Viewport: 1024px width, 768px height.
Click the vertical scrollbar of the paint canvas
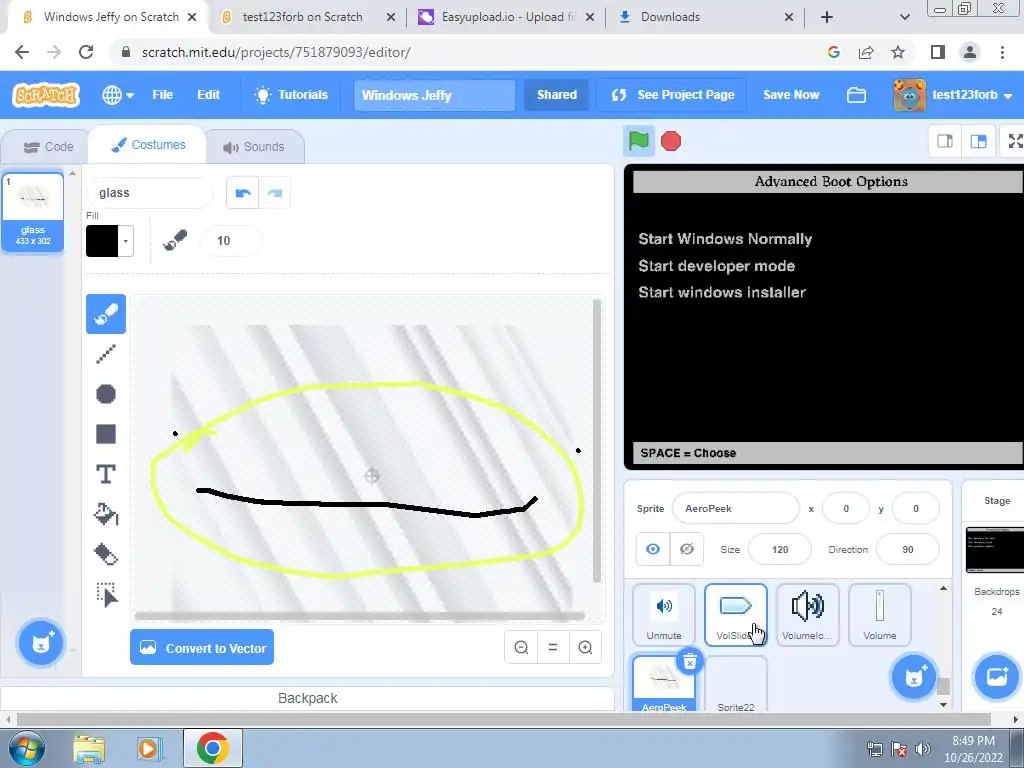click(x=596, y=440)
